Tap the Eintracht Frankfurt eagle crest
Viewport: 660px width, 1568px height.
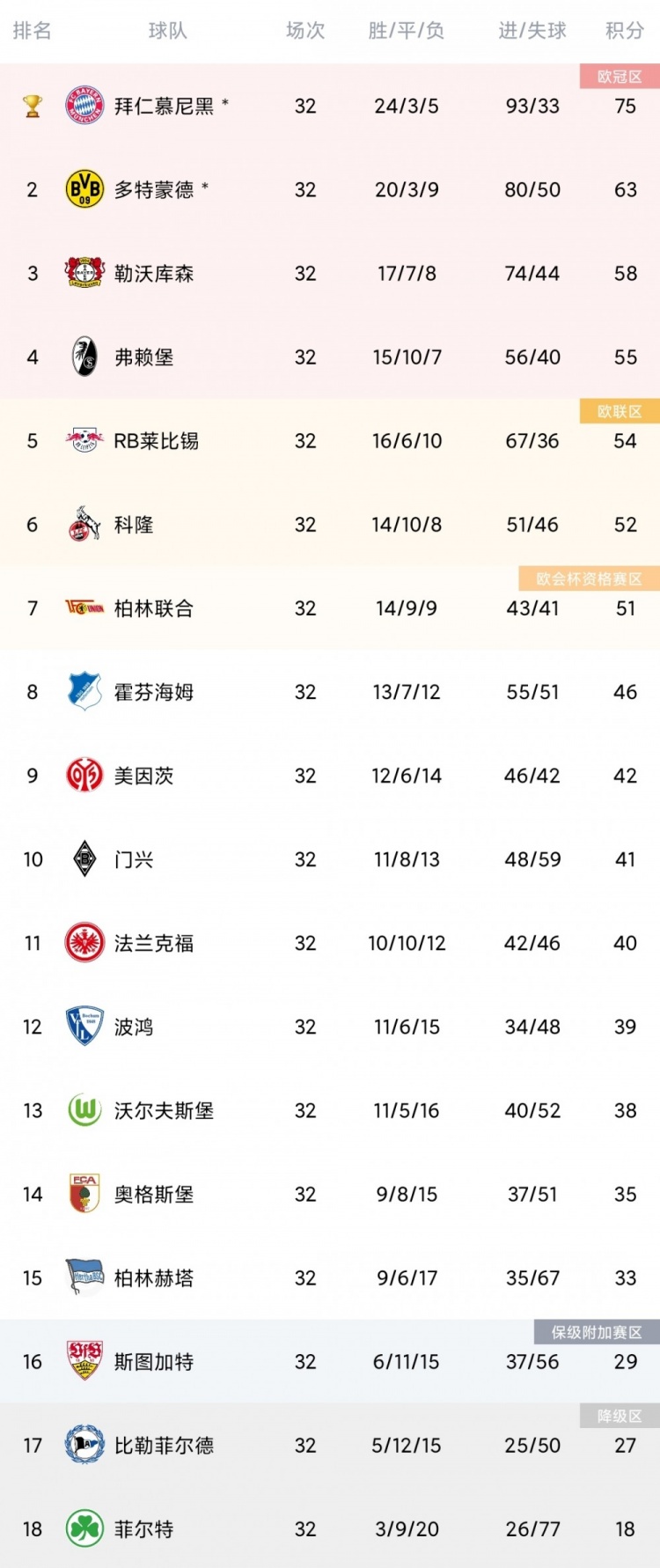[x=85, y=943]
